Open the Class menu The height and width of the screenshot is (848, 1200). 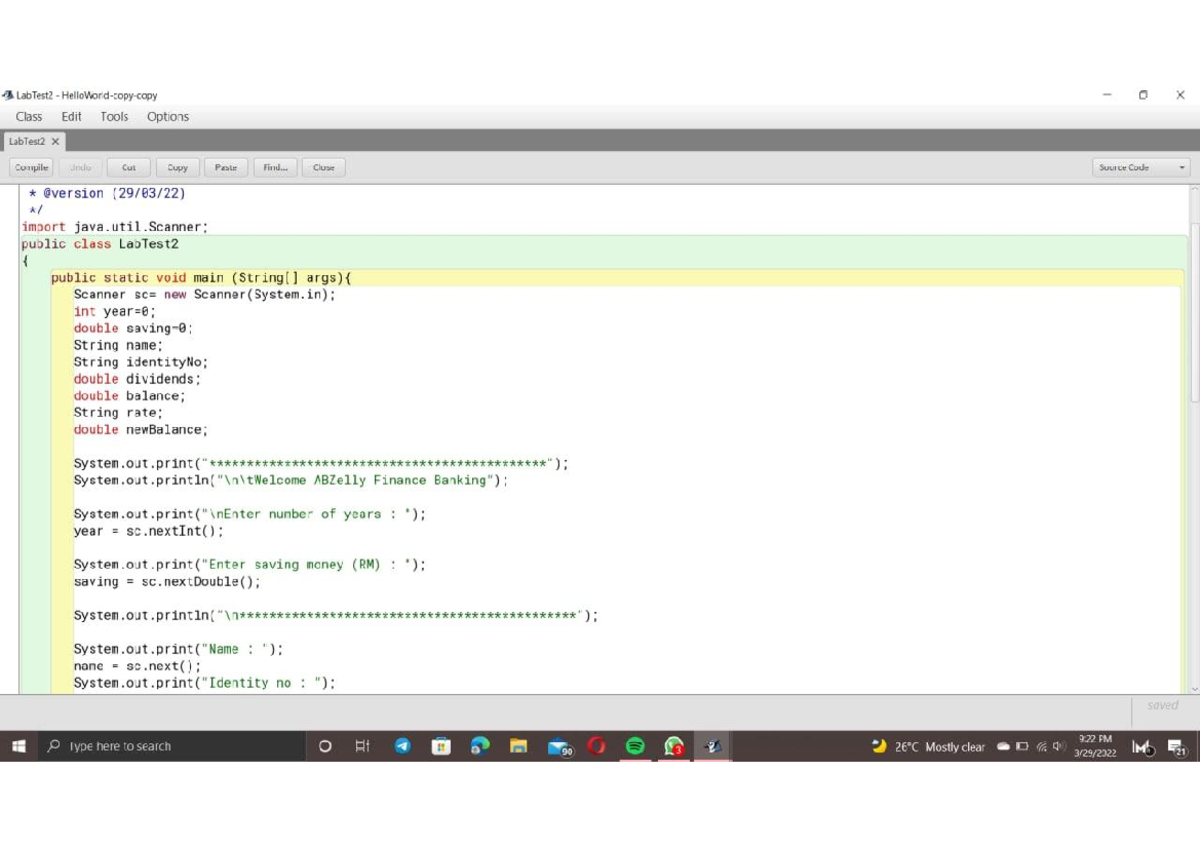29,117
